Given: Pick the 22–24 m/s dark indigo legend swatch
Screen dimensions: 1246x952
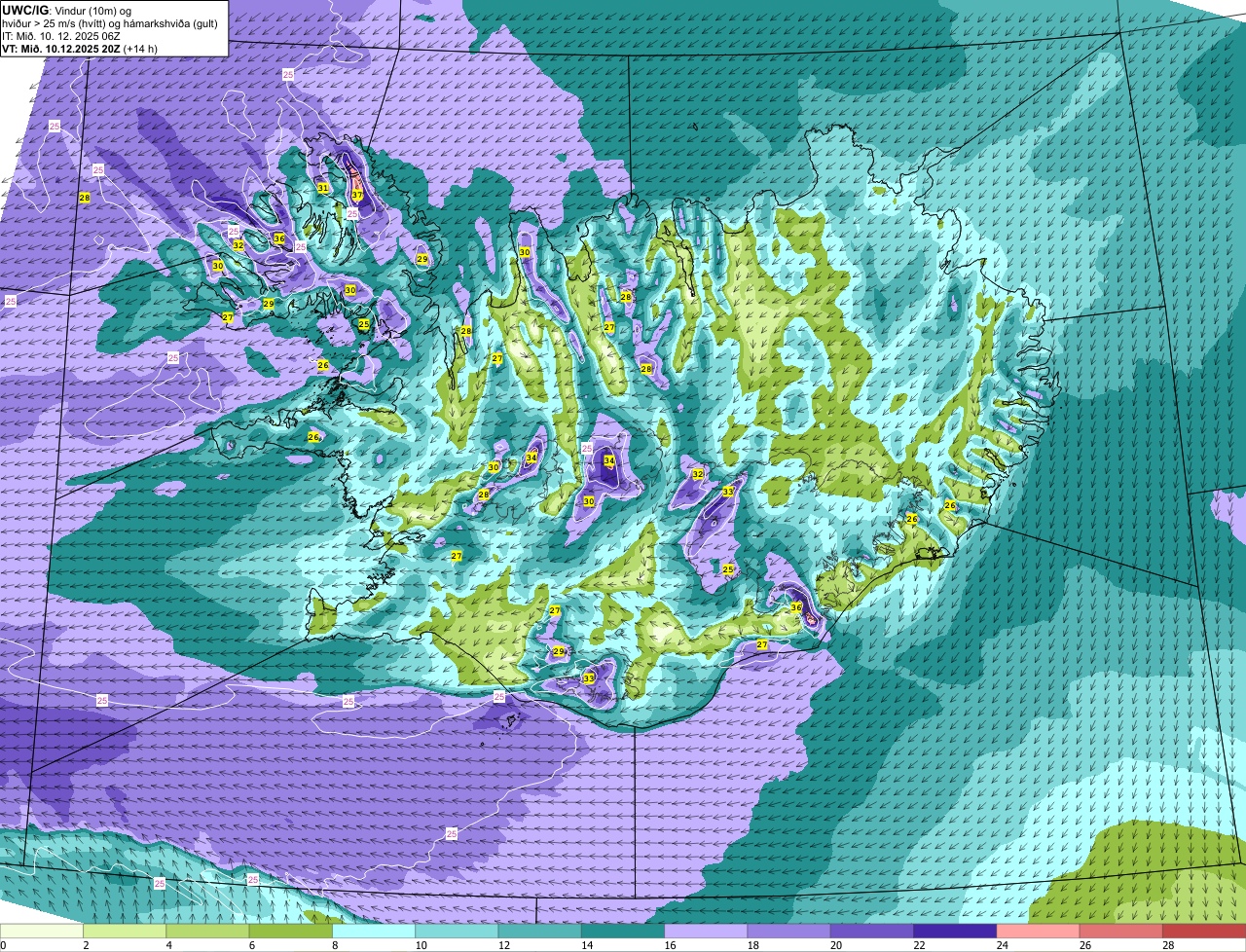Looking at the screenshot, I should pos(956,932).
